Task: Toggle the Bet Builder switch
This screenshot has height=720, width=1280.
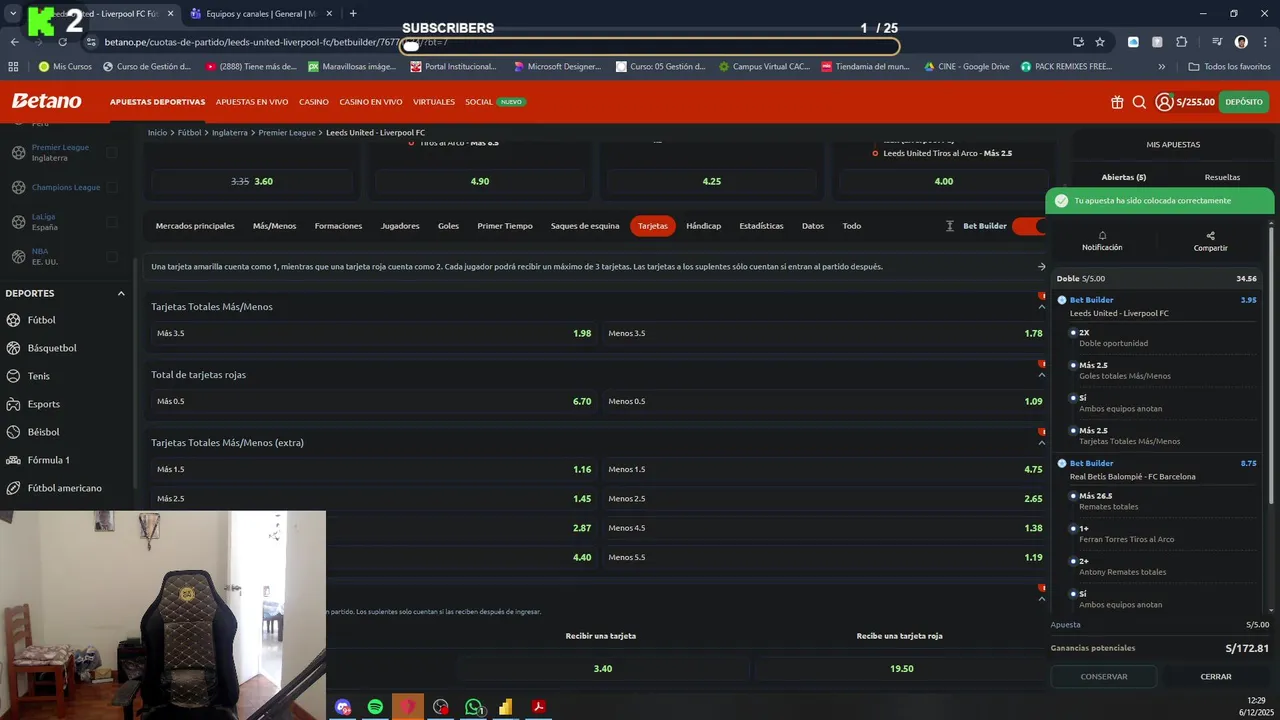Action: pyautogui.click(x=1029, y=226)
